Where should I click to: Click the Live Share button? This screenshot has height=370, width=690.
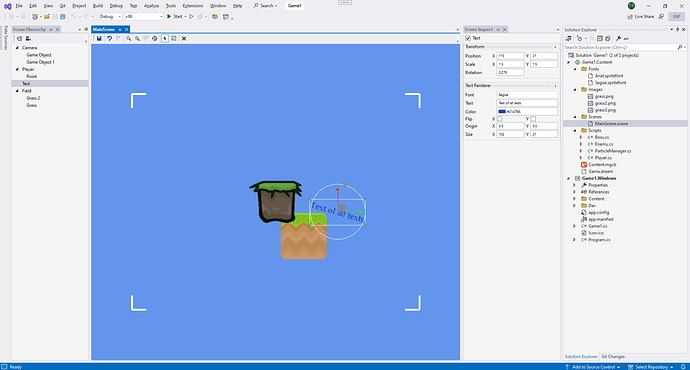(641, 16)
